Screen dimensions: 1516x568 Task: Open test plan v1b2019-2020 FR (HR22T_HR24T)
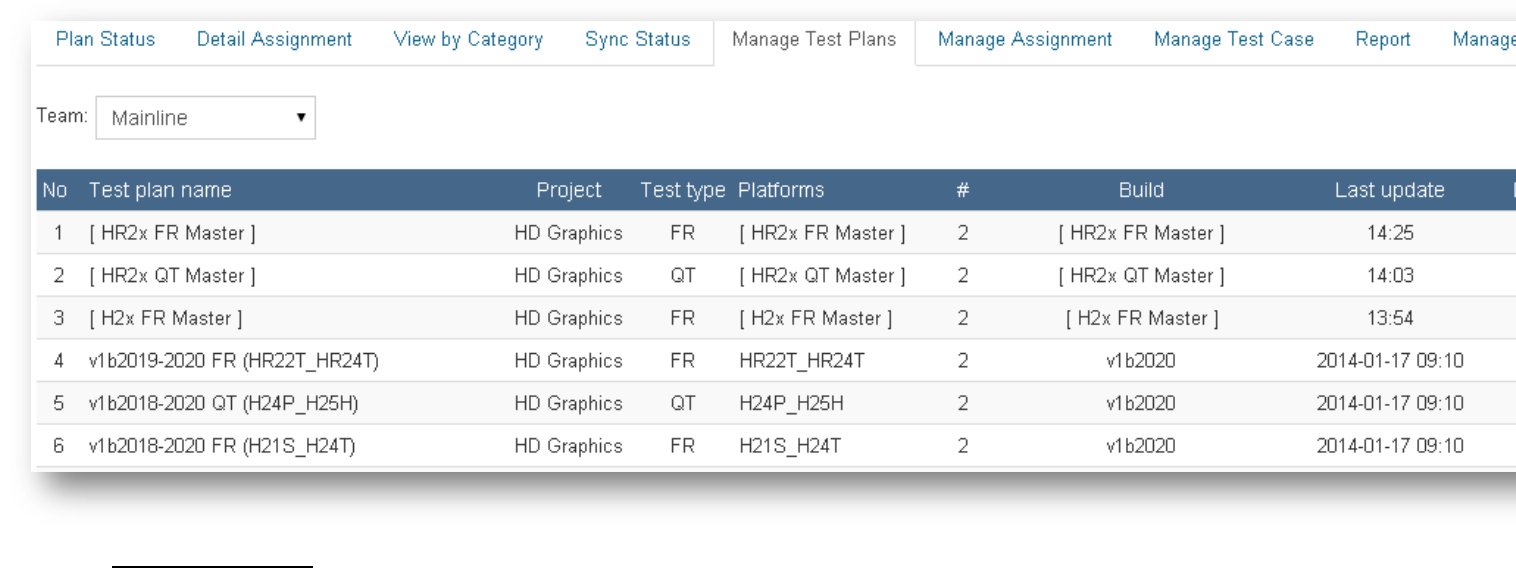(233, 361)
